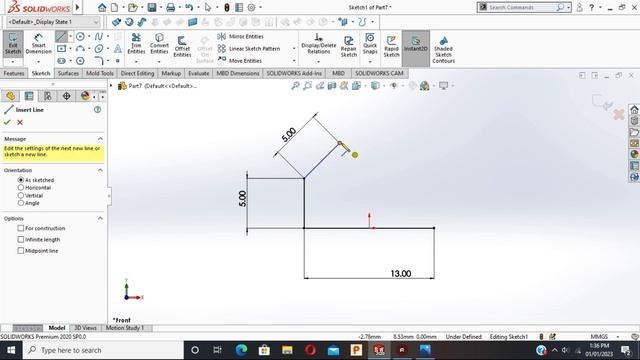This screenshot has height=360, width=640.
Task: Open Display/Delete Relations tool
Action: click(318, 44)
